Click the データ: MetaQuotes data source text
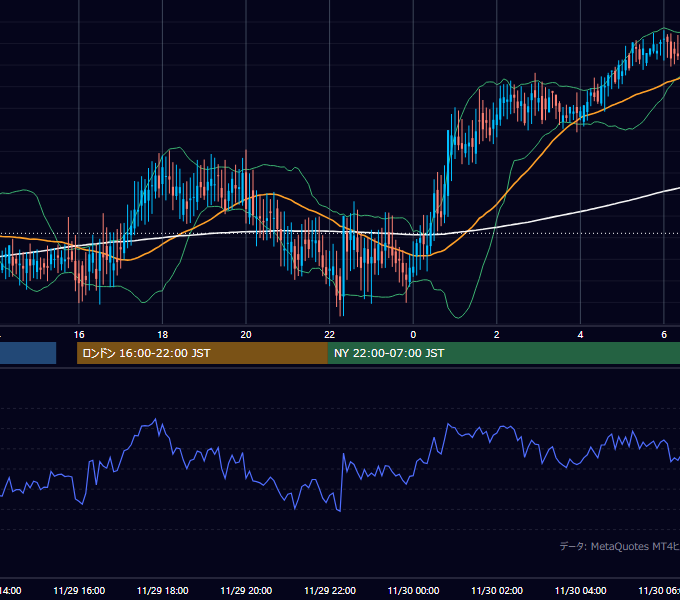The image size is (680, 600). pos(620,546)
